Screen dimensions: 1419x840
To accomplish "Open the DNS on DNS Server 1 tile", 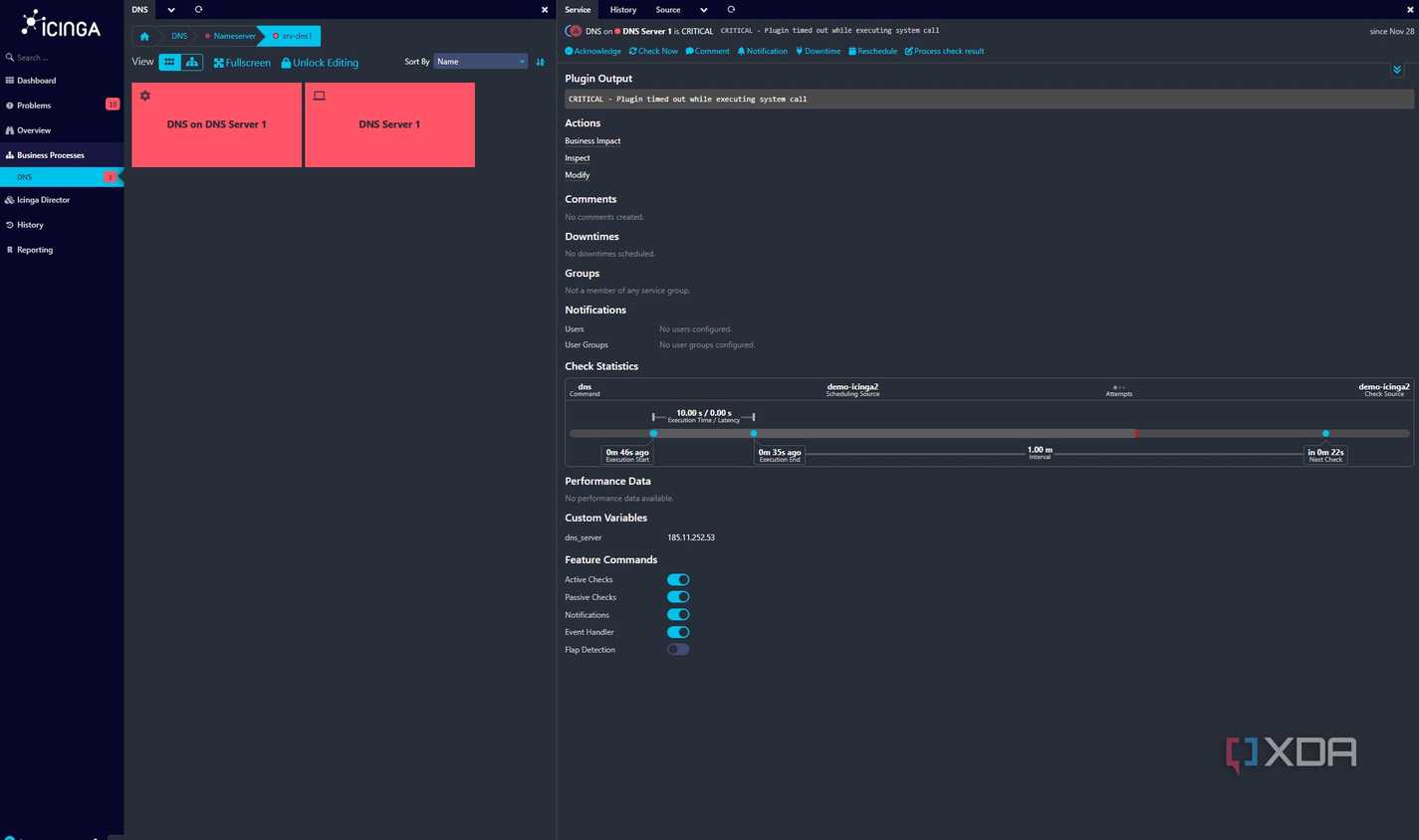I will [216, 124].
